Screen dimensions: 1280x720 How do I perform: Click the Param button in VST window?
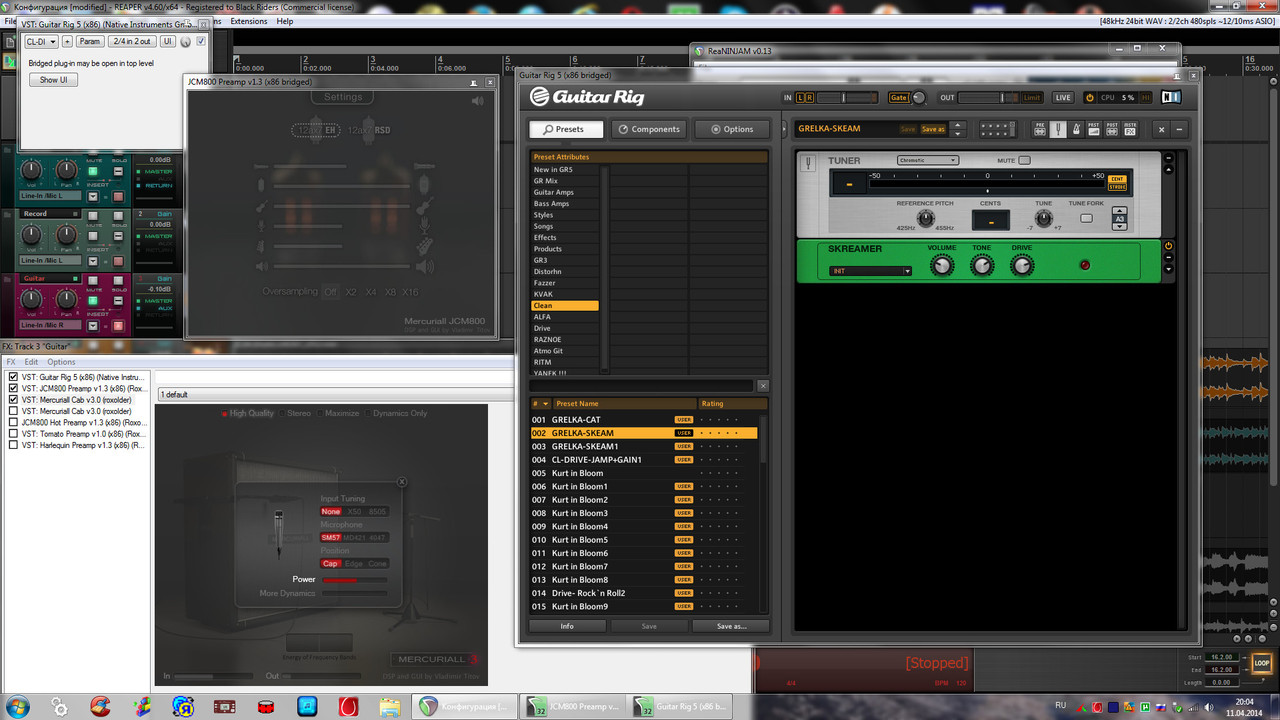[90, 42]
